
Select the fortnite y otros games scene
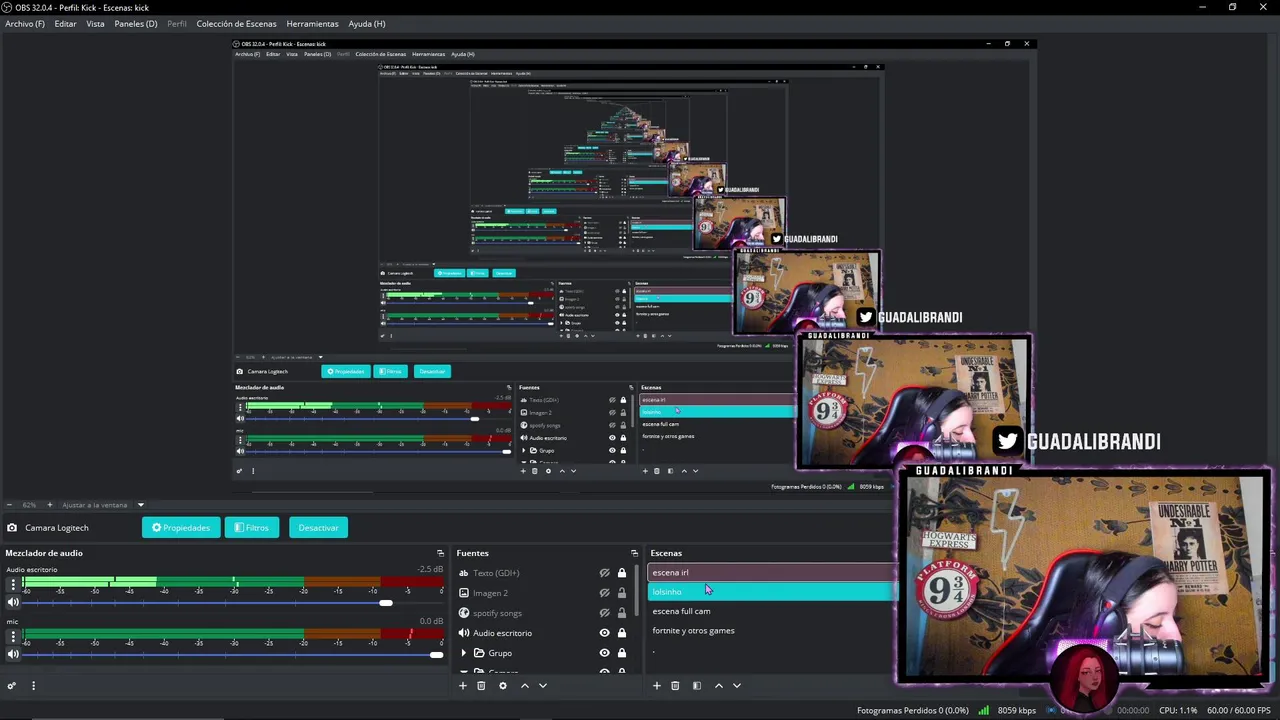point(772,631)
